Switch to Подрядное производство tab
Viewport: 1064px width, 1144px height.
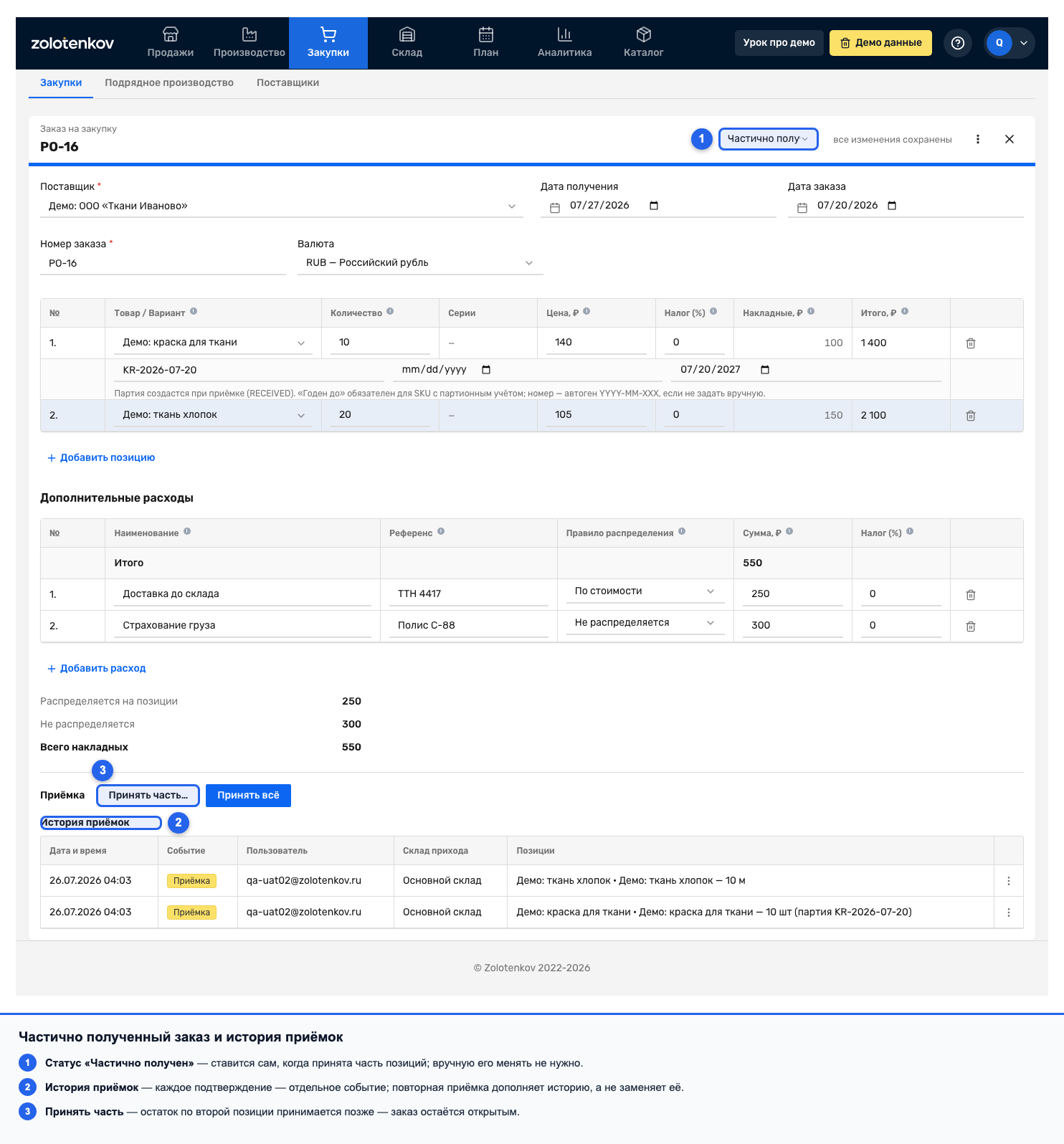tap(169, 83)
